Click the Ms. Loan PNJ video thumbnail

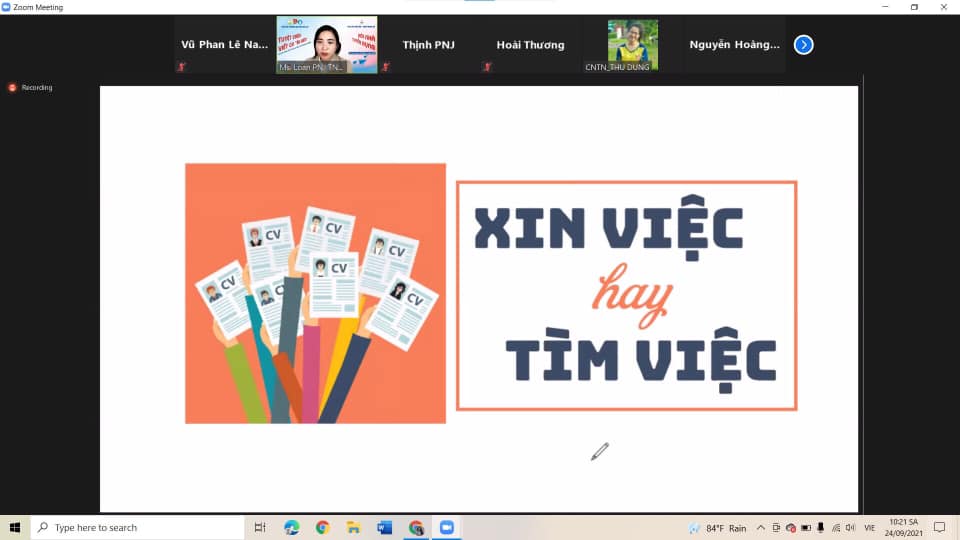tap(327, 45)
